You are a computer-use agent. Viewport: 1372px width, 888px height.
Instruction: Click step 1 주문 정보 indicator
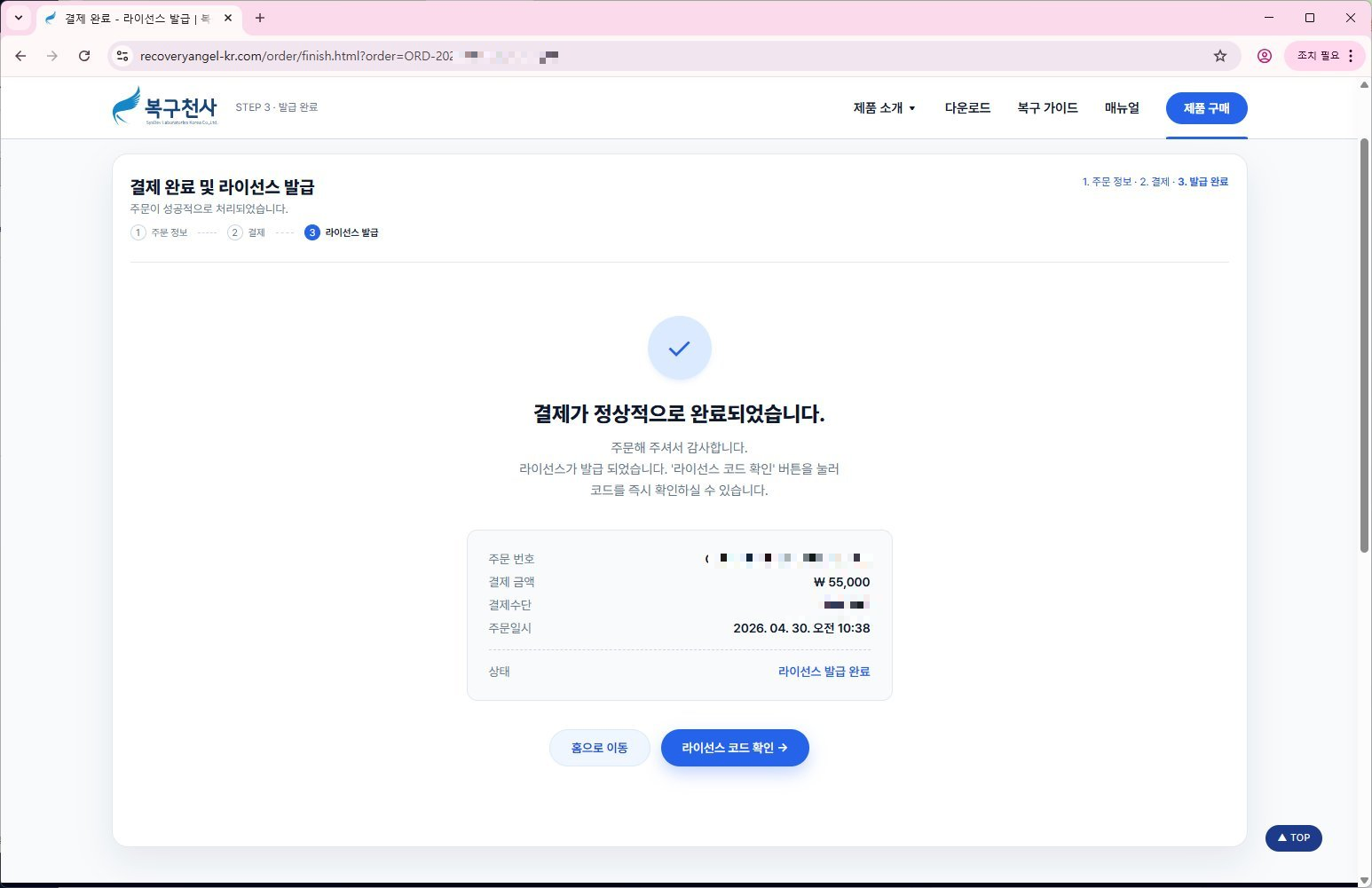[x=160, y=232]
